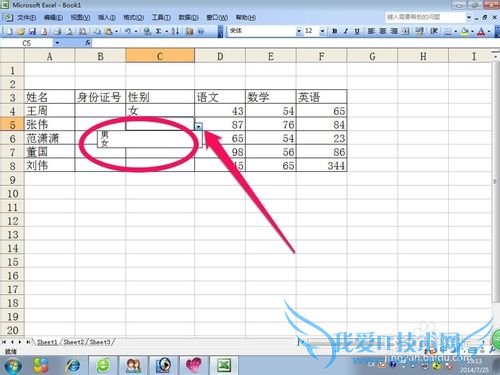Toggle underline formatting

357,31
